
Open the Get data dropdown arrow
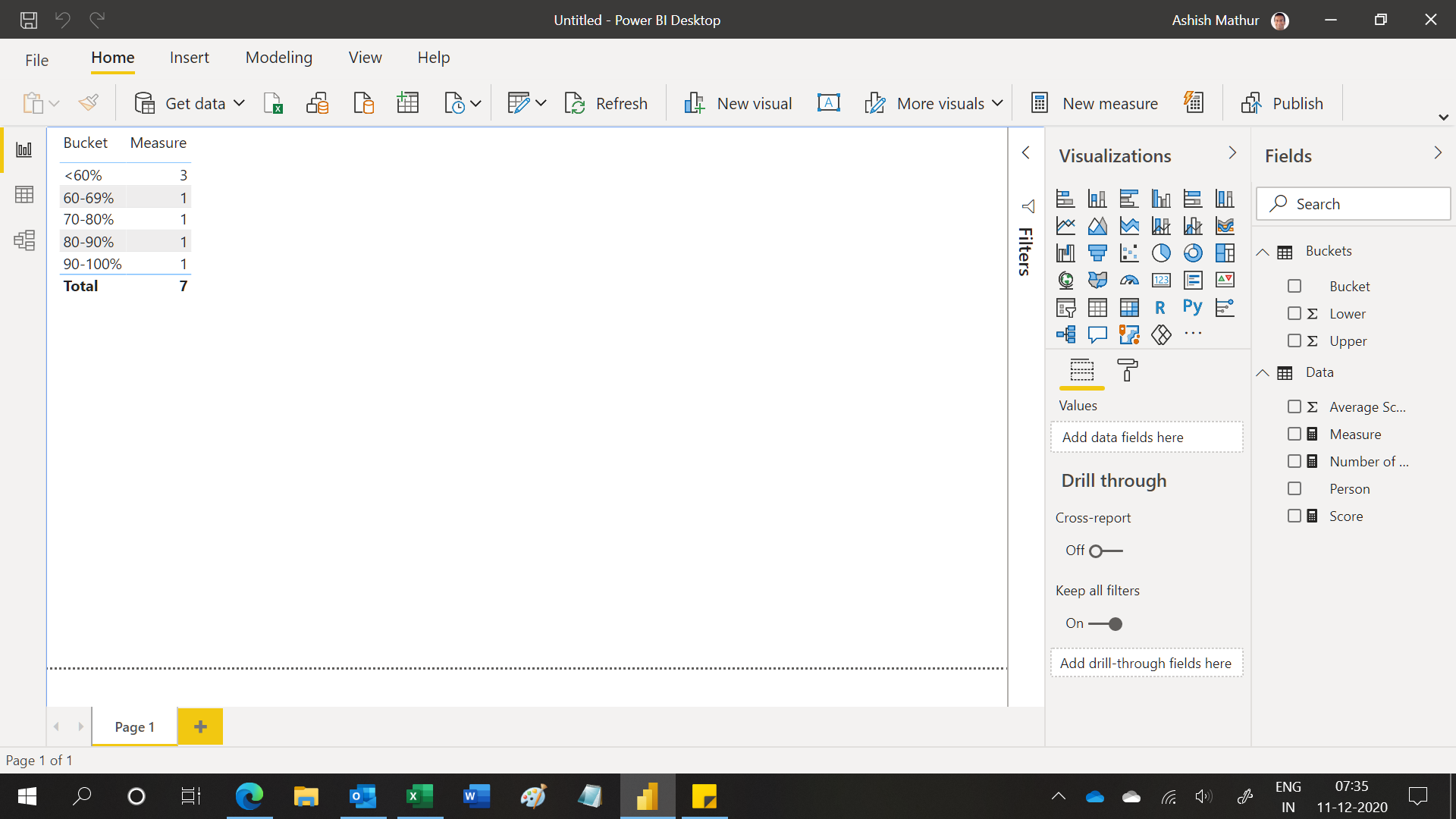[x=239, y=103]
